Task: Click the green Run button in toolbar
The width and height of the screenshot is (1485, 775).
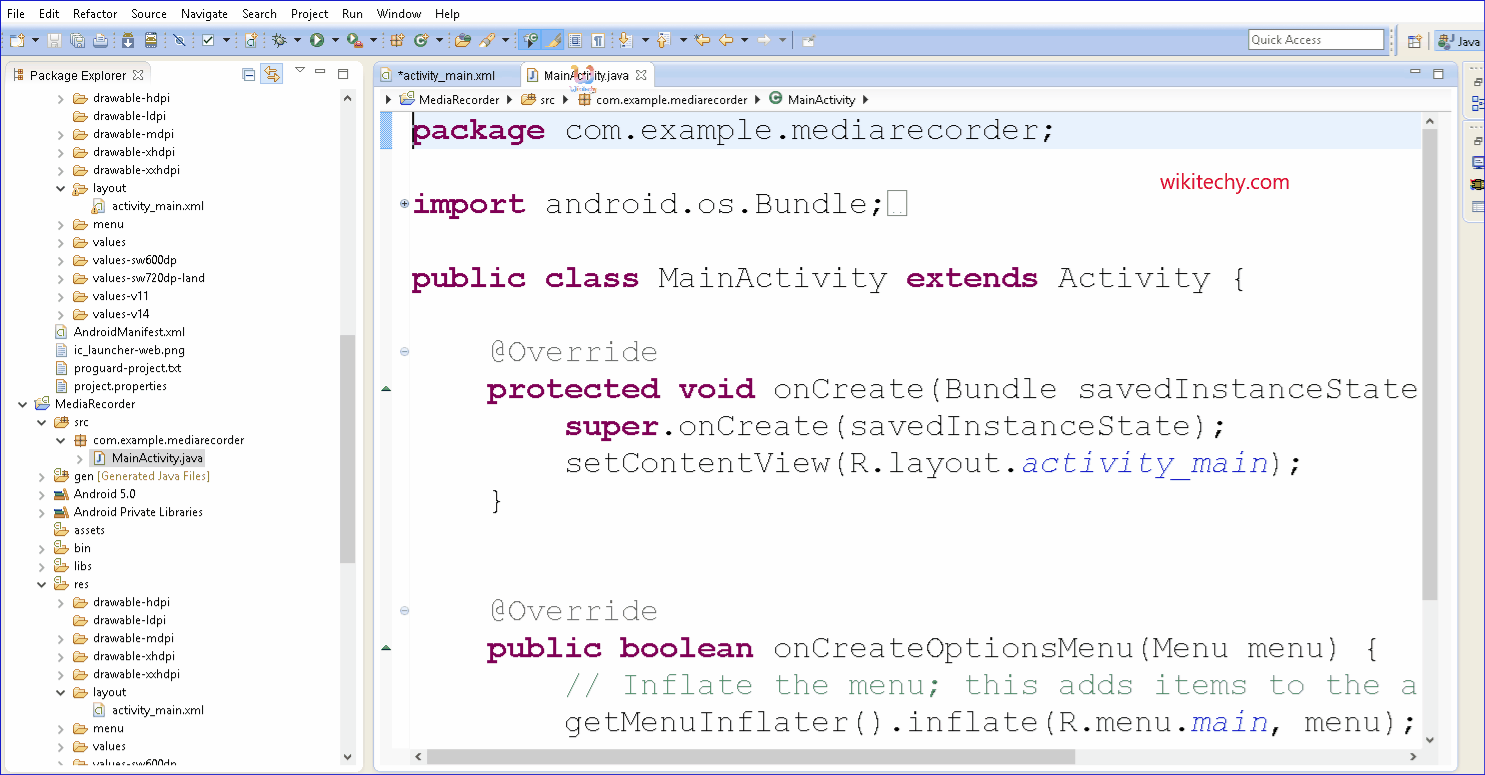Action: tap(316, 40)
